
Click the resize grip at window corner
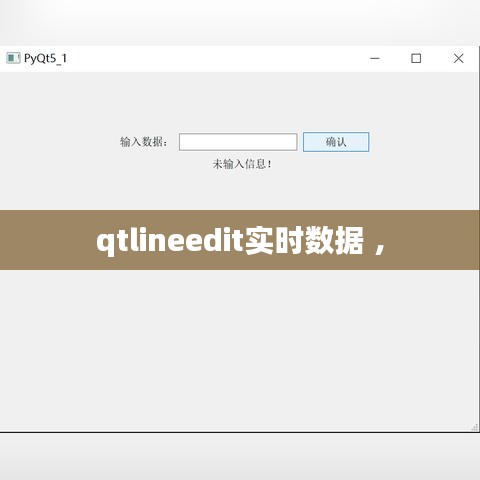(475, 427)
